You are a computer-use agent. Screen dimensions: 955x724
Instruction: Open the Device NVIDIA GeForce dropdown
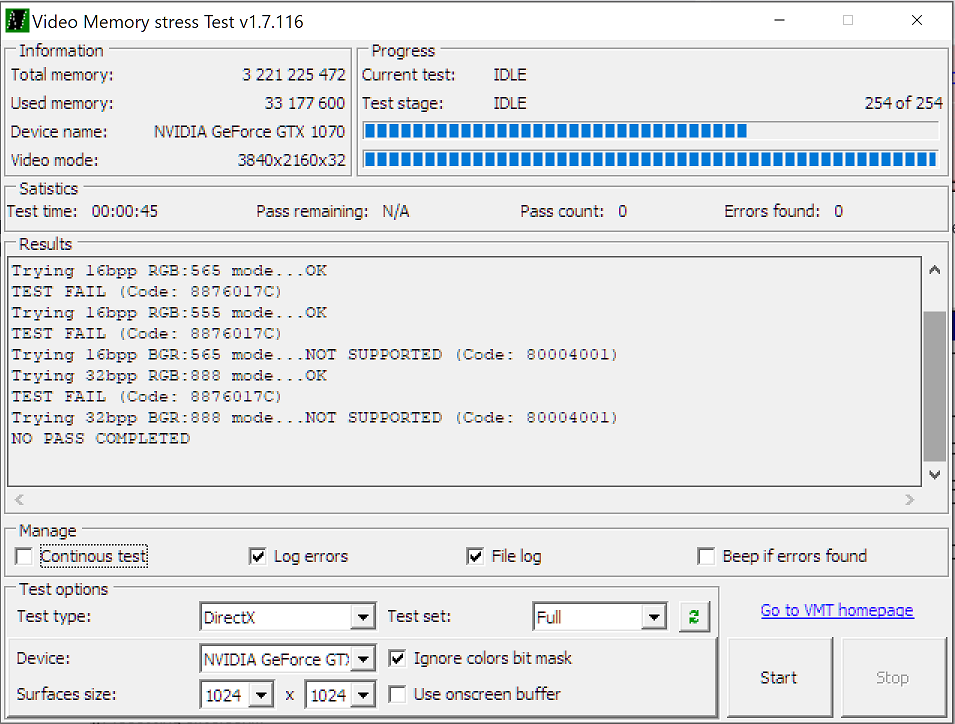click(364, 659)
